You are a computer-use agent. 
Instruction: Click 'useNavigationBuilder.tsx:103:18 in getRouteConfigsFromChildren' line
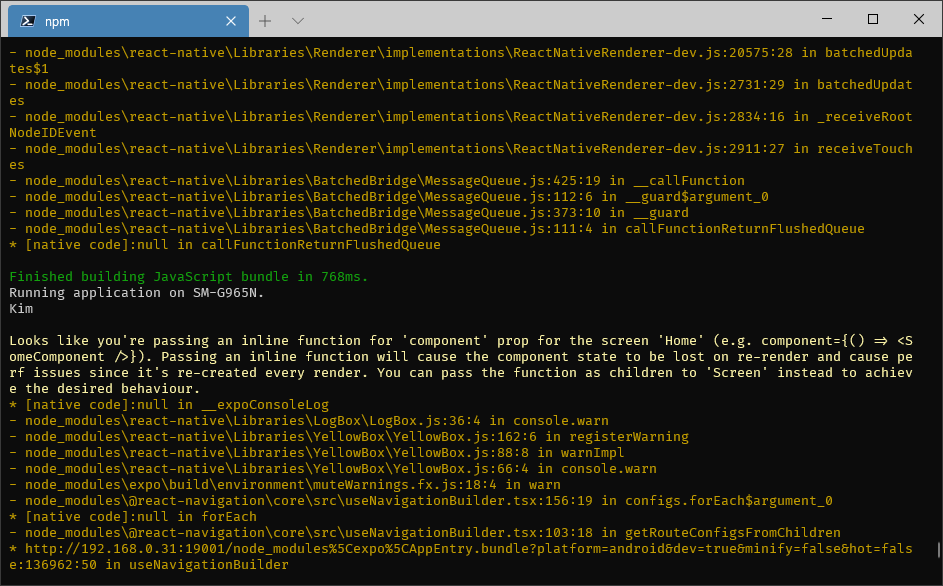click(x=425, y=532)
